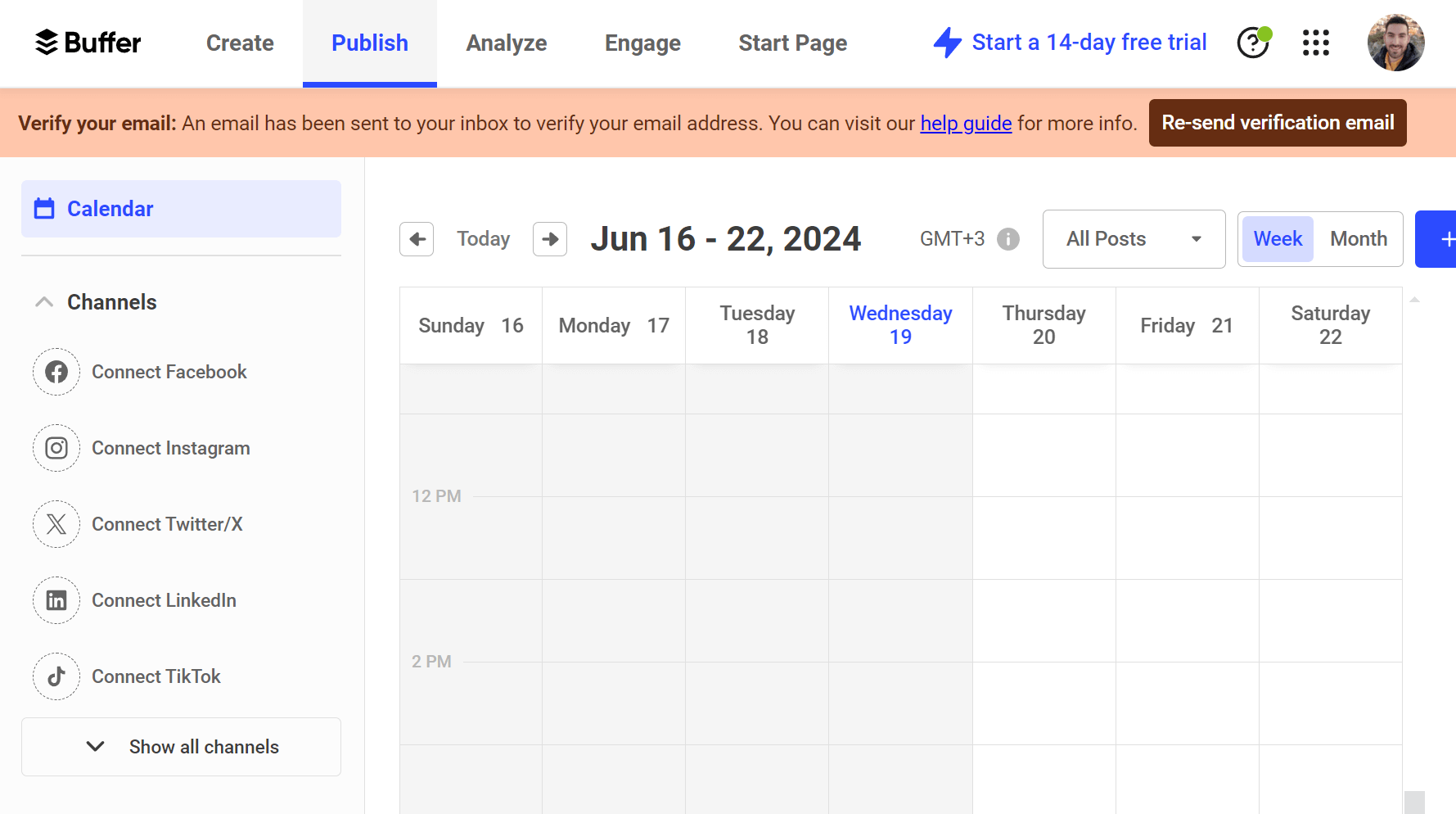Image resolution: width=1456 pixels, height=814 pixels.
Task: Select Sunday 16 column header
Action: point(471,325)
